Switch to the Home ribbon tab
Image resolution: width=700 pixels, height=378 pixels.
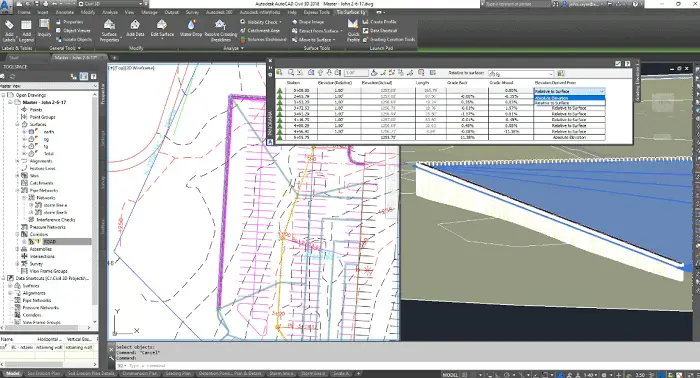24,12
